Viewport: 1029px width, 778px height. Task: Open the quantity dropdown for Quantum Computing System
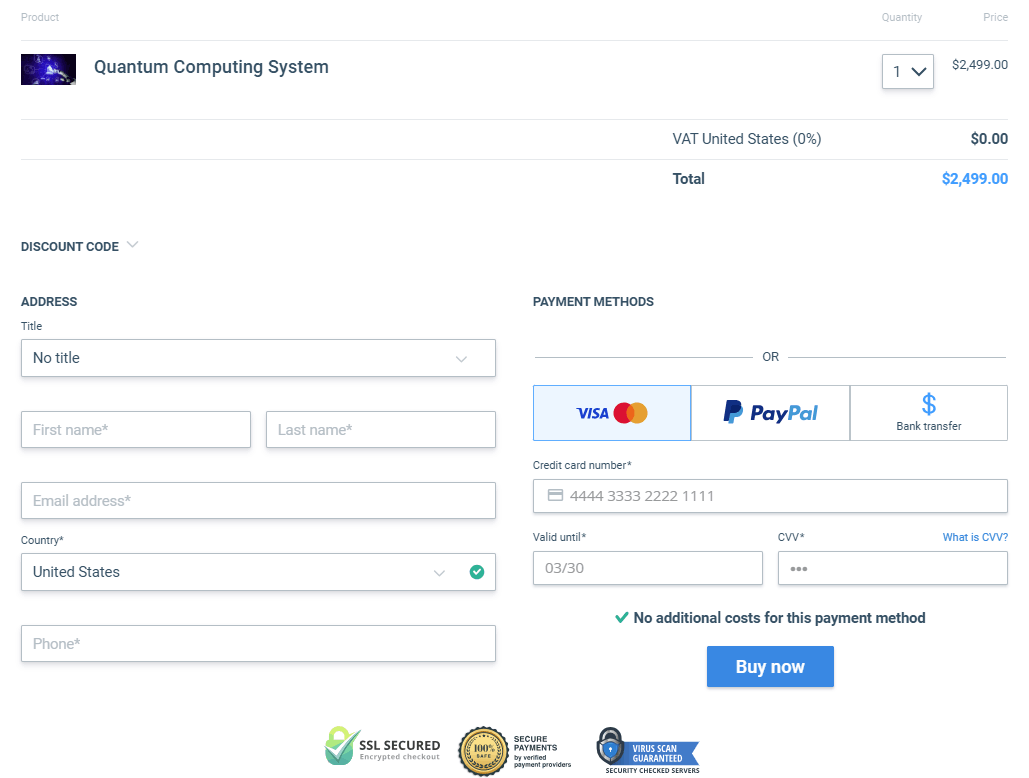(907, 71)
